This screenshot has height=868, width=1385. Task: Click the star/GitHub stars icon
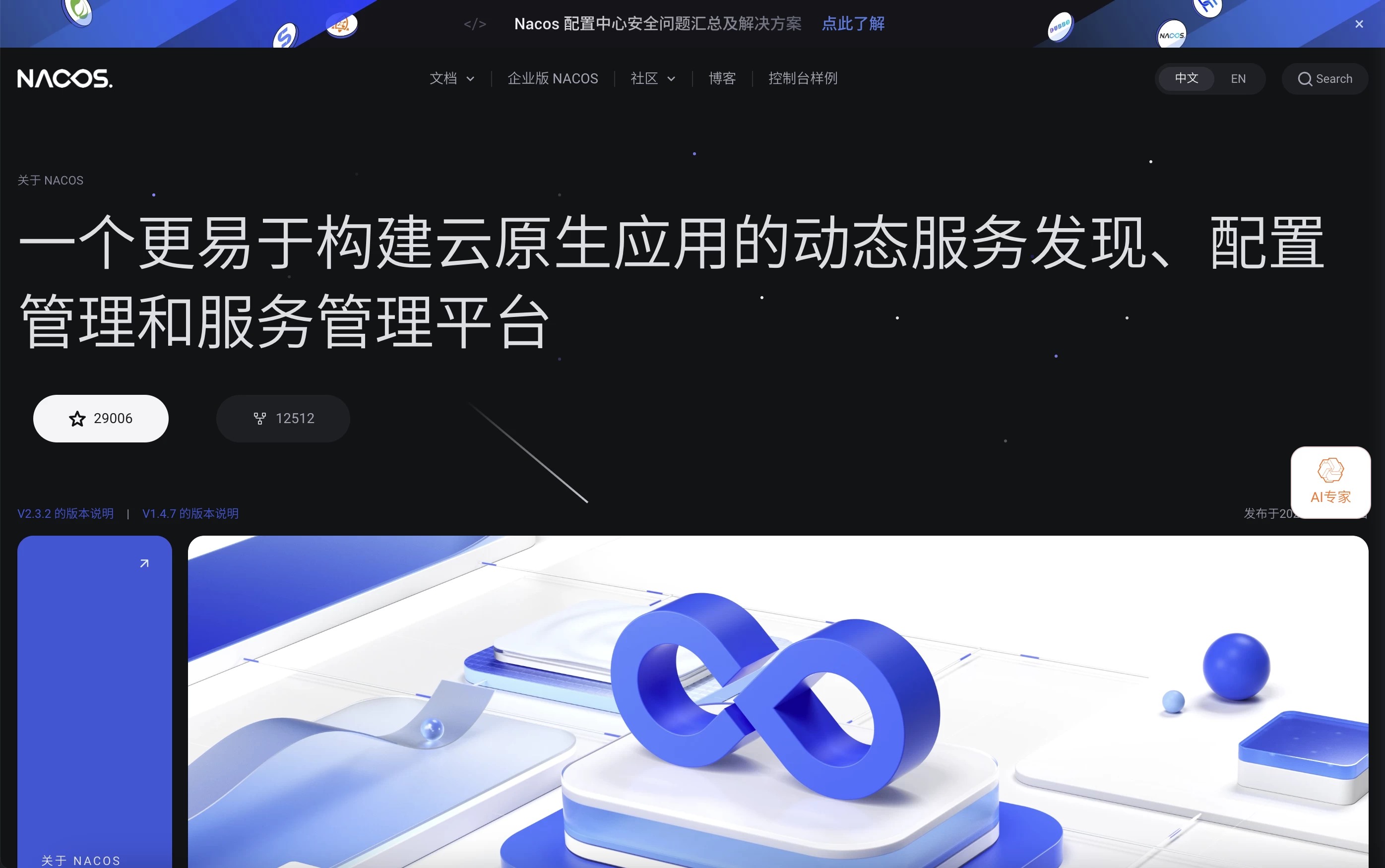(78, 418)
